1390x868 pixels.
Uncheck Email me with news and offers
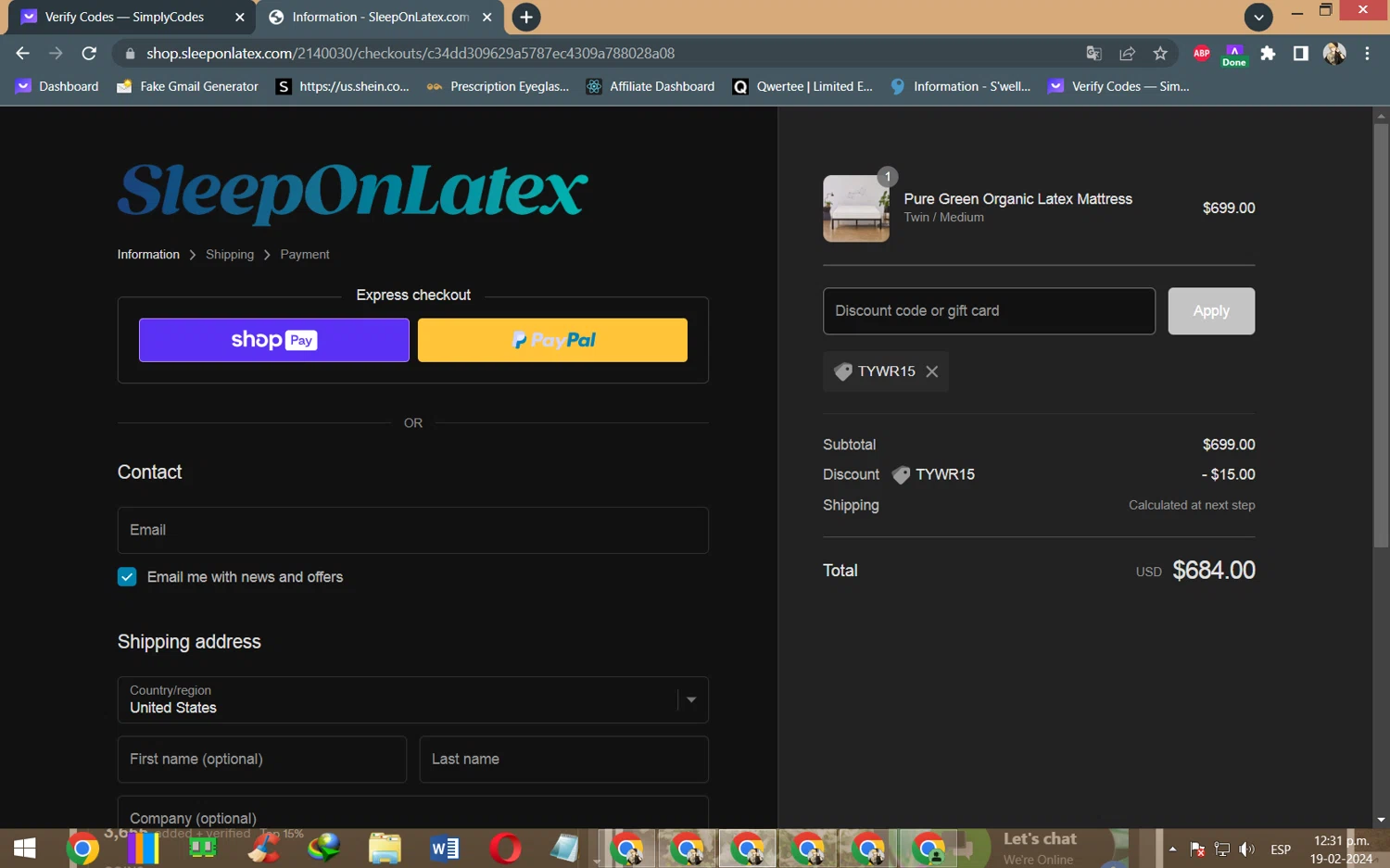127,577
